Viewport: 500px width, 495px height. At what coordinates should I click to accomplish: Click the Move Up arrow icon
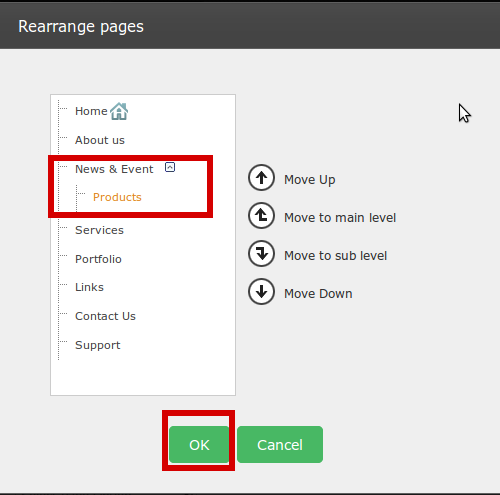tap(261, 178)
